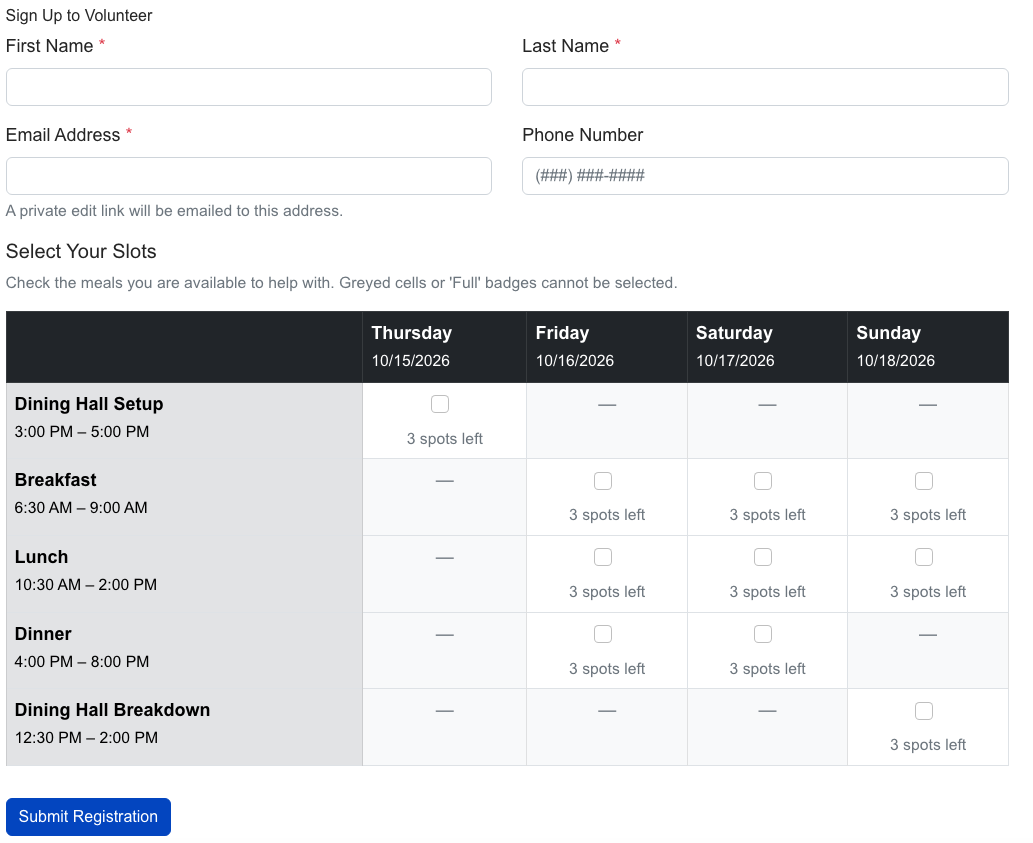Click '4:00 PM – 8:00 PM' time text
This screenshot has width=1033, height=843.
[x=82, y=662]
